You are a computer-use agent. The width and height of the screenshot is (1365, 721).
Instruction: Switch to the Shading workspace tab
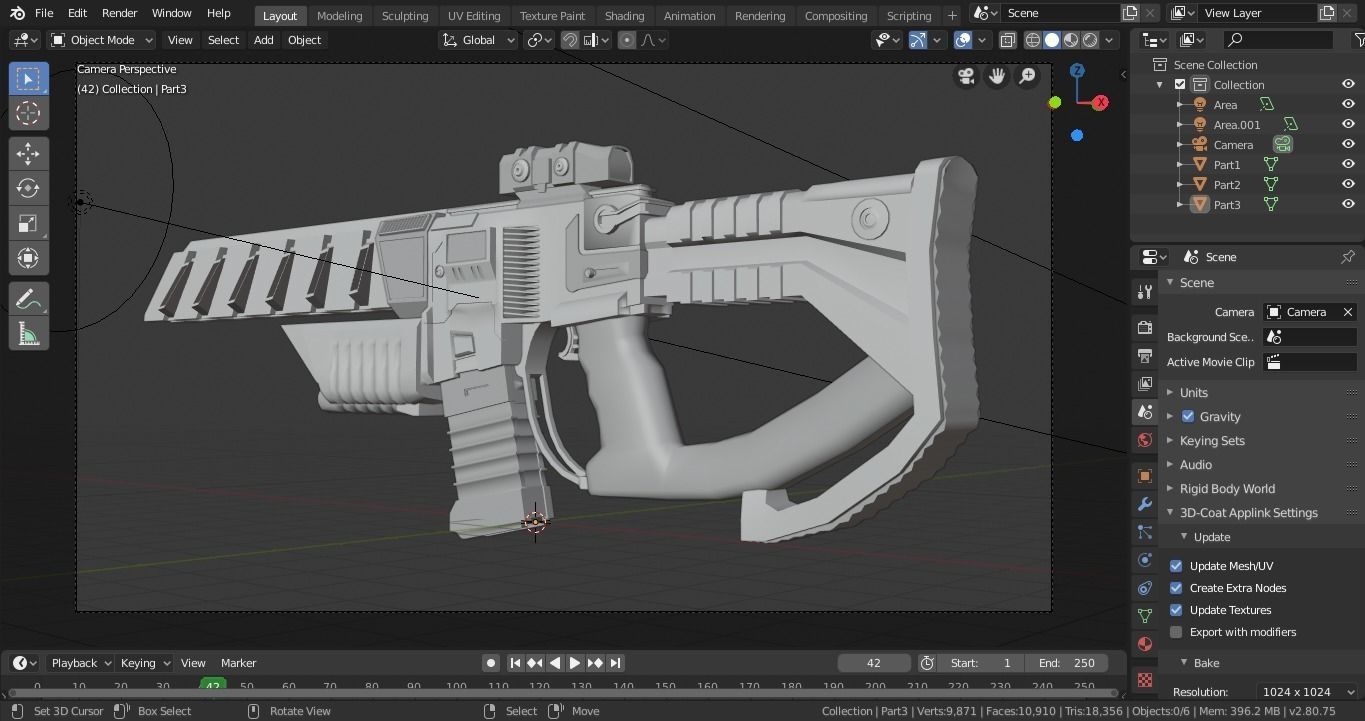[x=624, y=15]
